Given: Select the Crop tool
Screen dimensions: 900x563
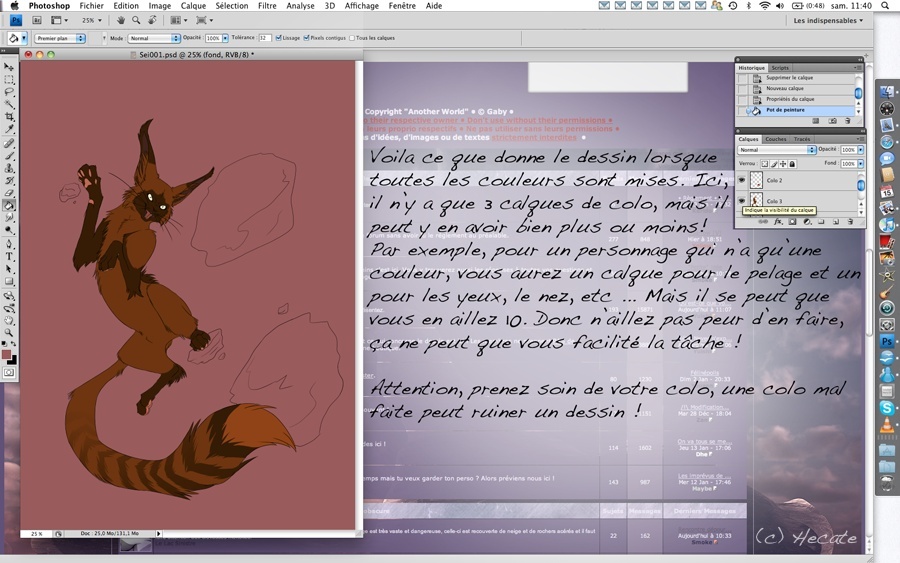Looking at the screenshot, I should pyautogui.click(x=9, y=117).
